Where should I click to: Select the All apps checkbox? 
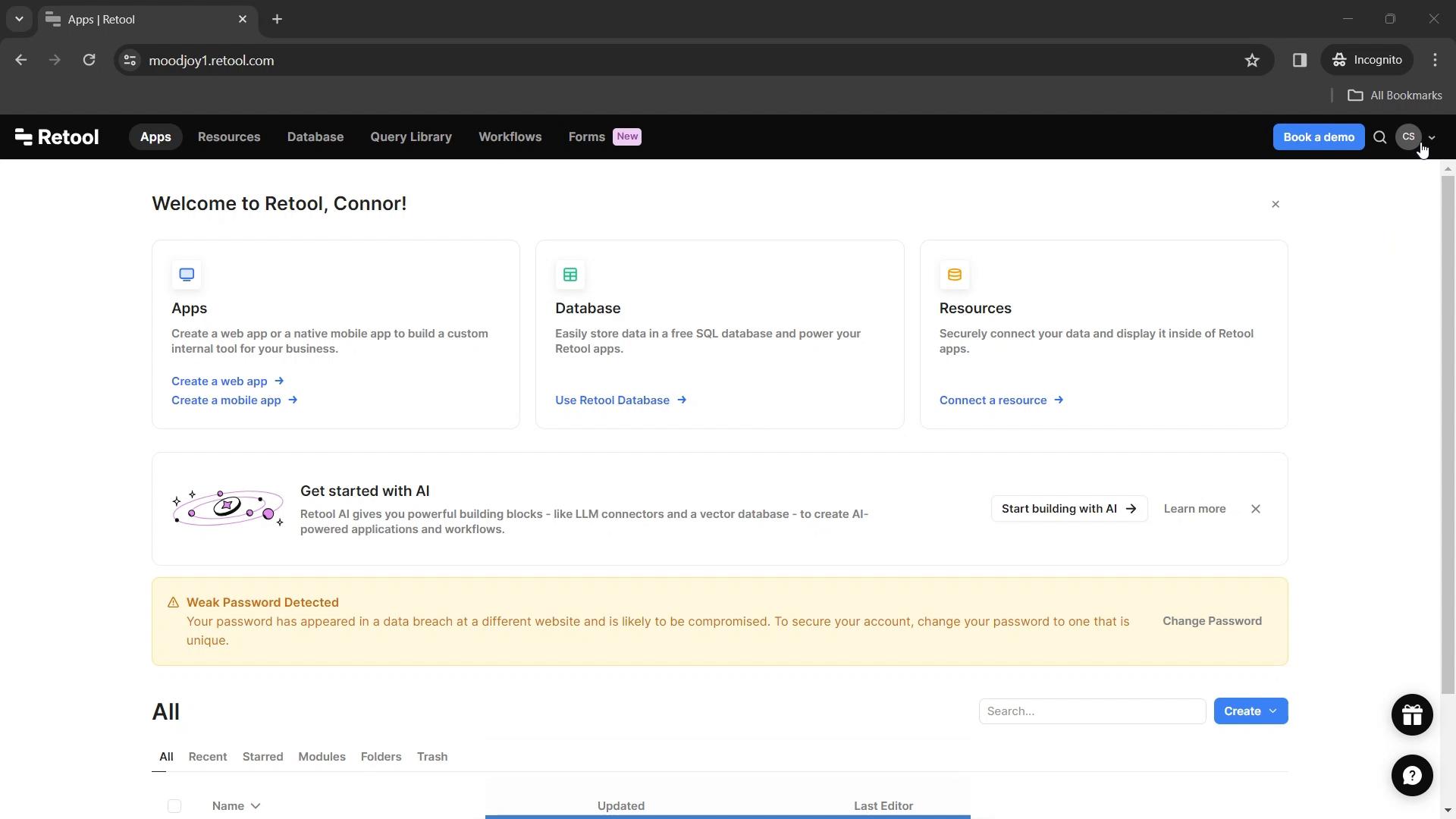pyautogui.click(x=174, y=805)
